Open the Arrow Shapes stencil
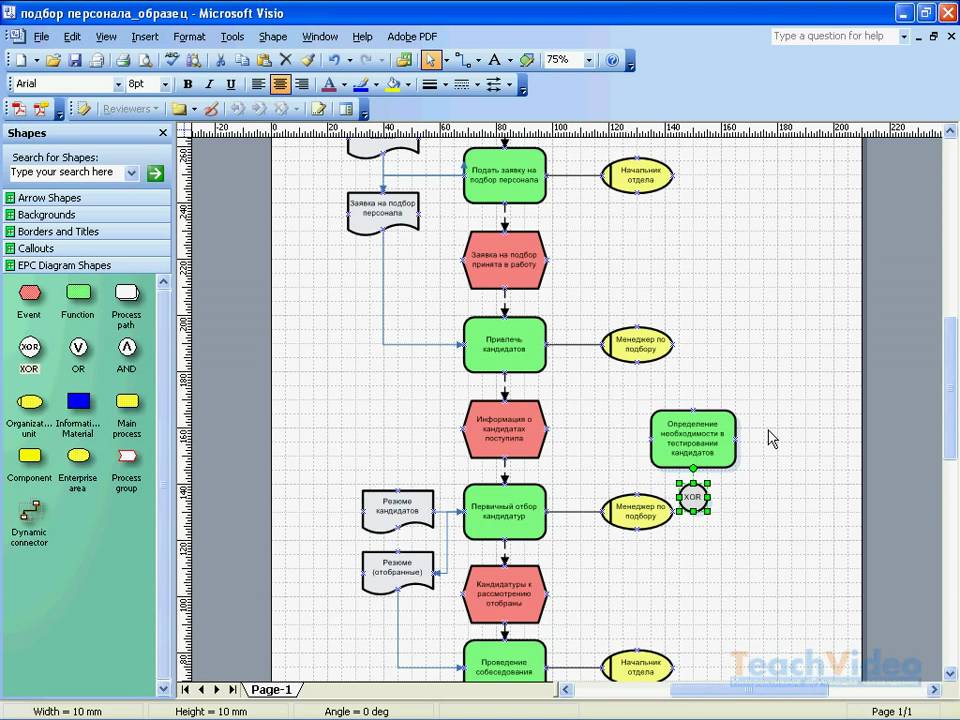The image size is (960, 720). (x=87, y=198)
